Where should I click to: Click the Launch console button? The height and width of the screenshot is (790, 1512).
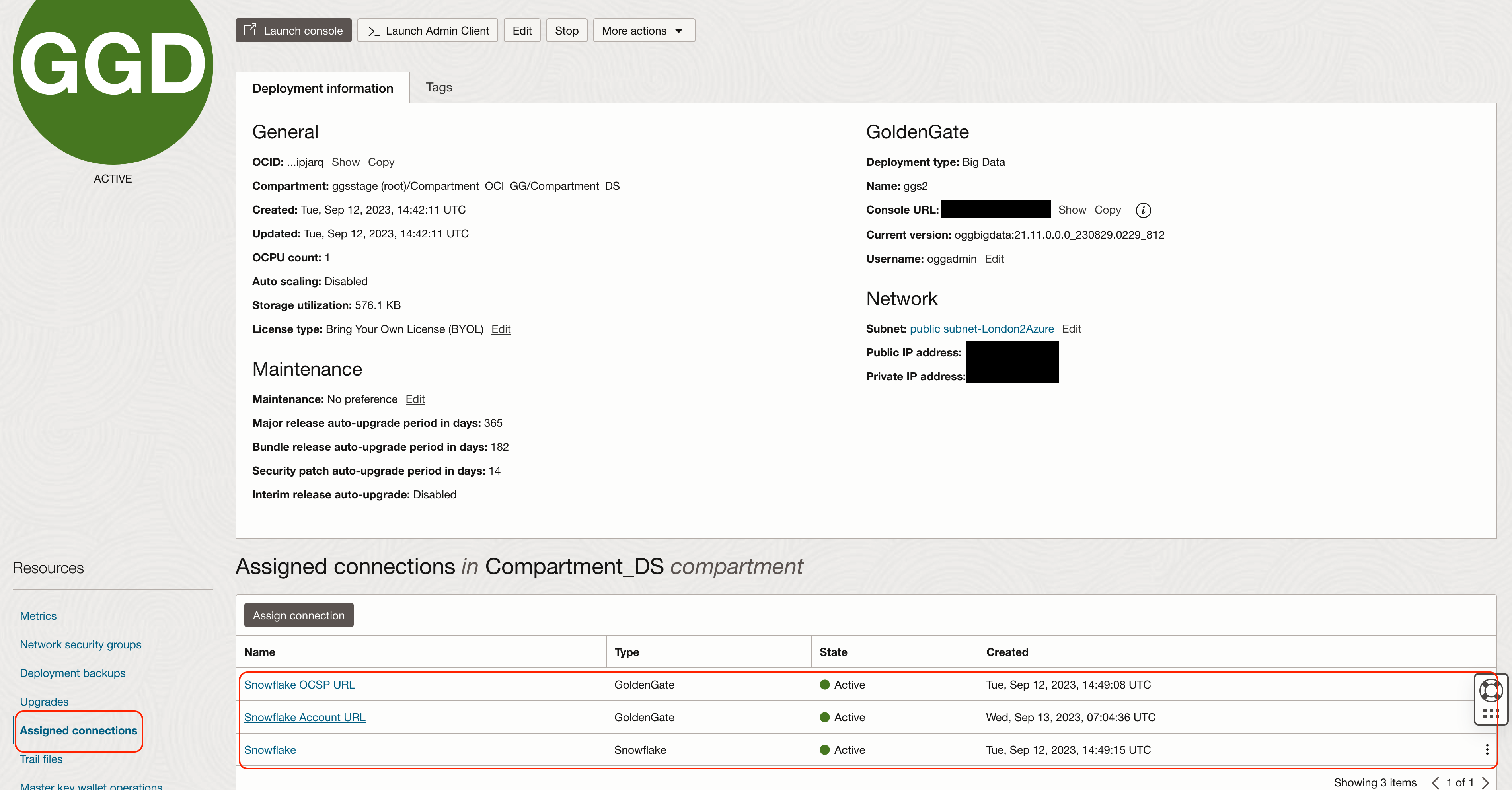coord(294,31)
